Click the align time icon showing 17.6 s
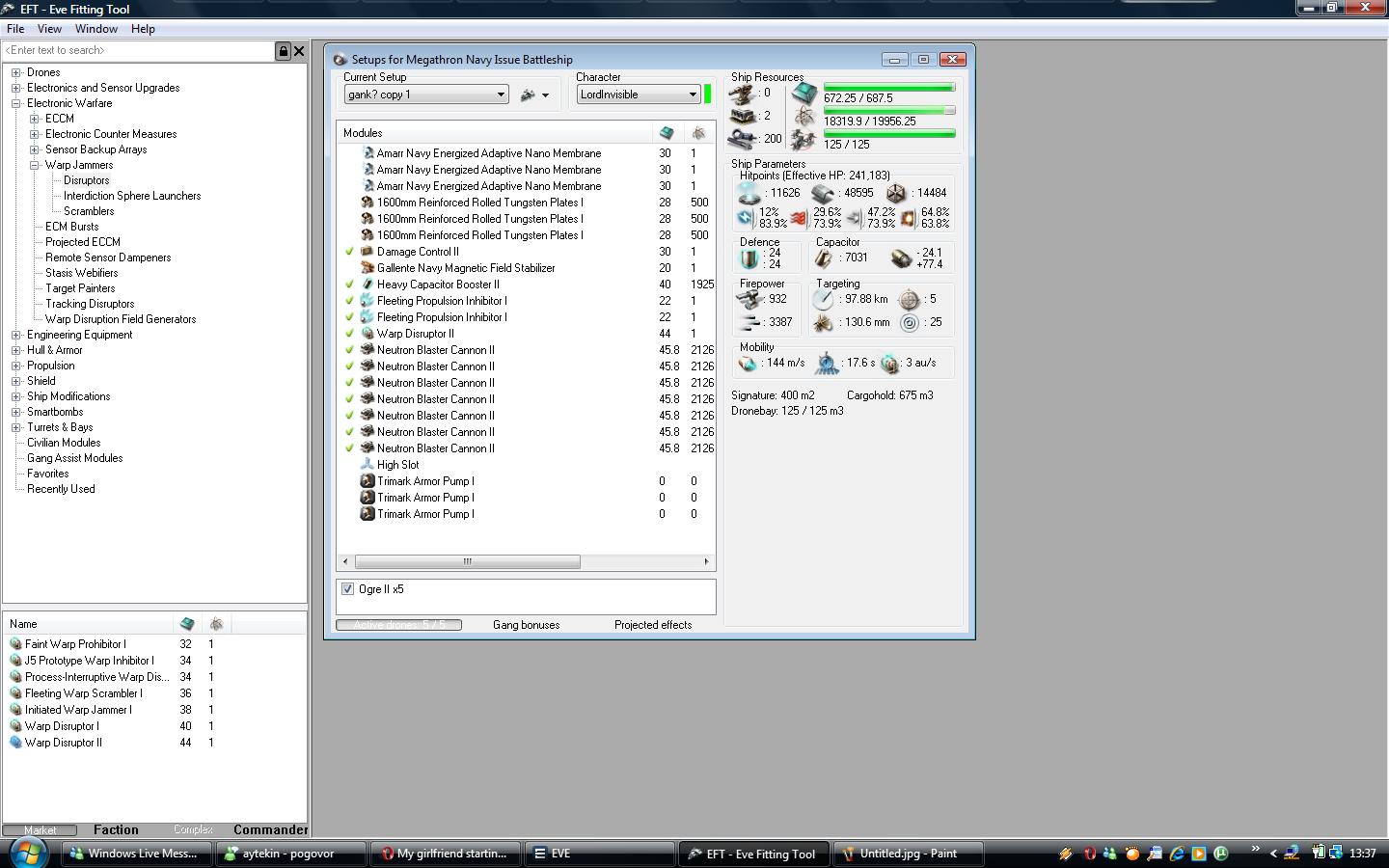The image size is (1389, 868). [x=827, y=364]
